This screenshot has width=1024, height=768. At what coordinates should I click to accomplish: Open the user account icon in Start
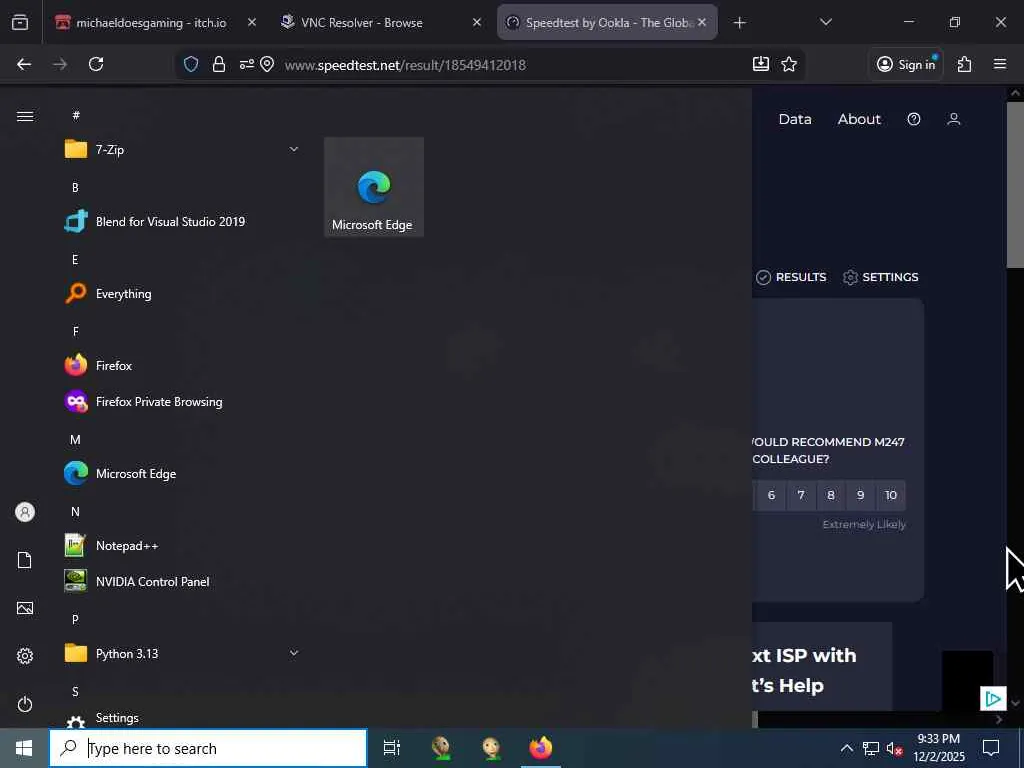(25, 512)
